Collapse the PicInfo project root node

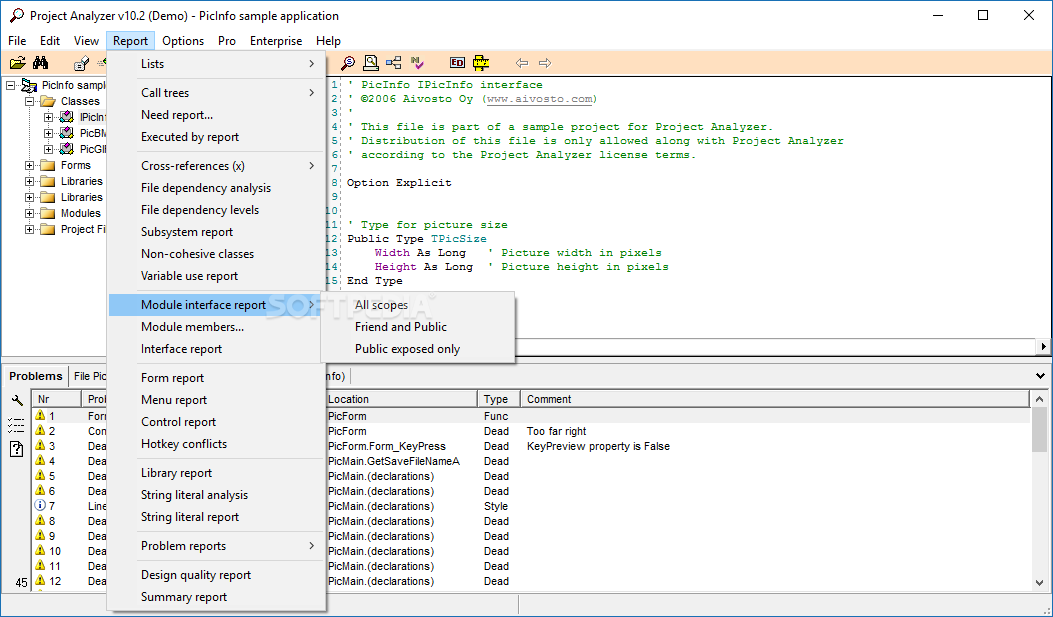tap(10, 85)
